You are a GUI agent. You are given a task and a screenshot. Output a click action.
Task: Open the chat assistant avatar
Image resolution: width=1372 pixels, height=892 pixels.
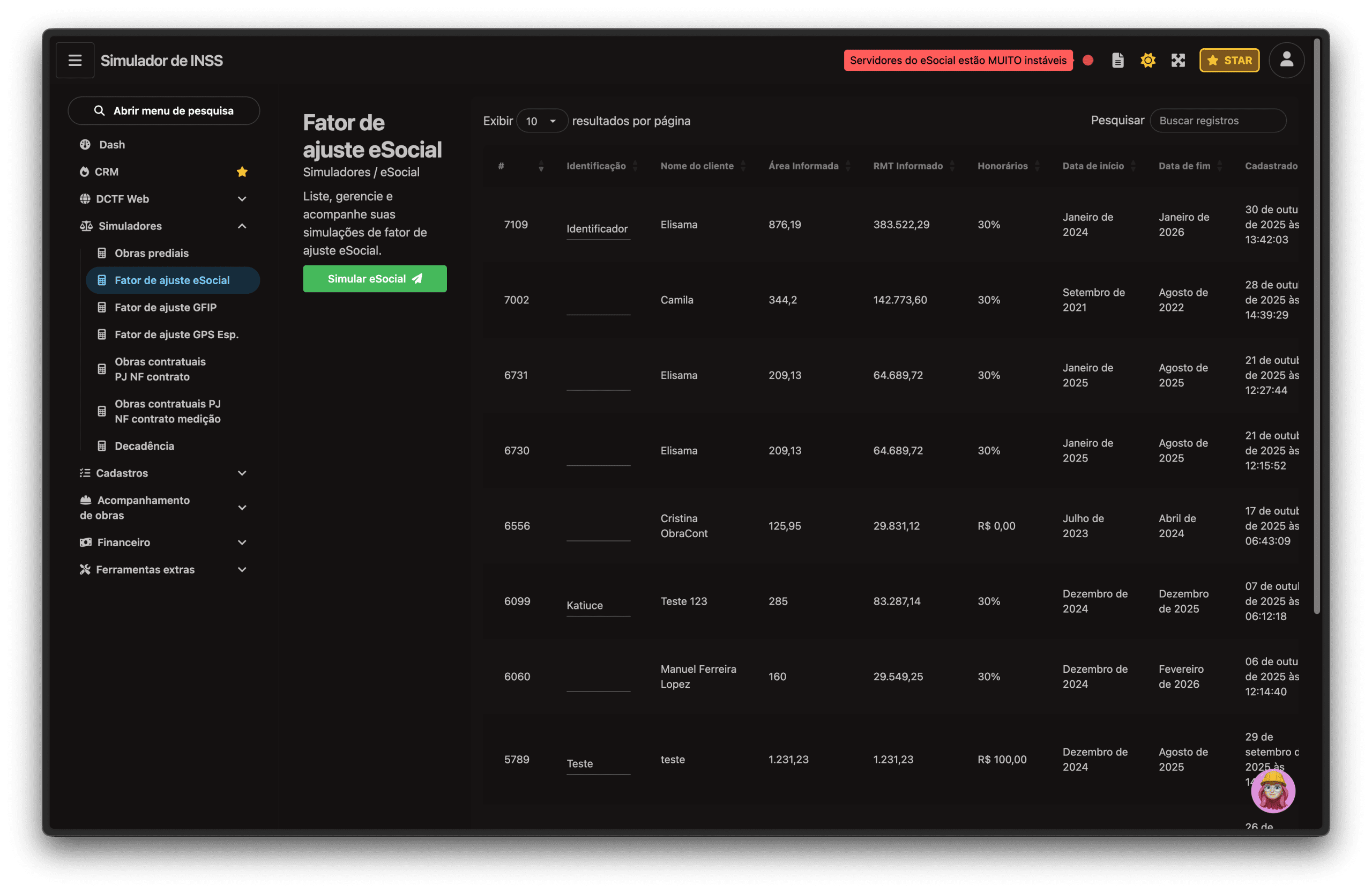1273,791
